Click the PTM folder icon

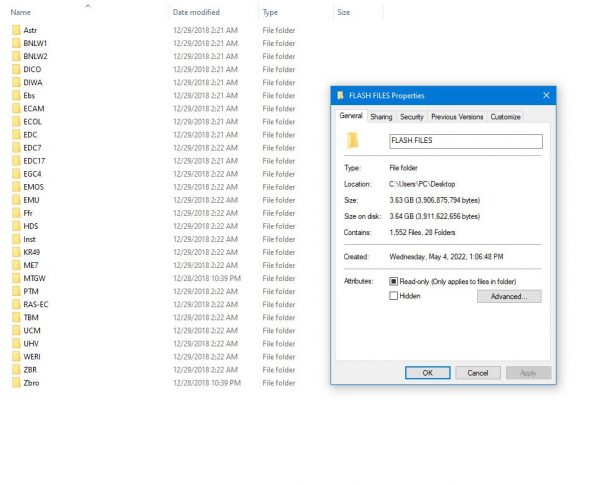coord(16,291)
